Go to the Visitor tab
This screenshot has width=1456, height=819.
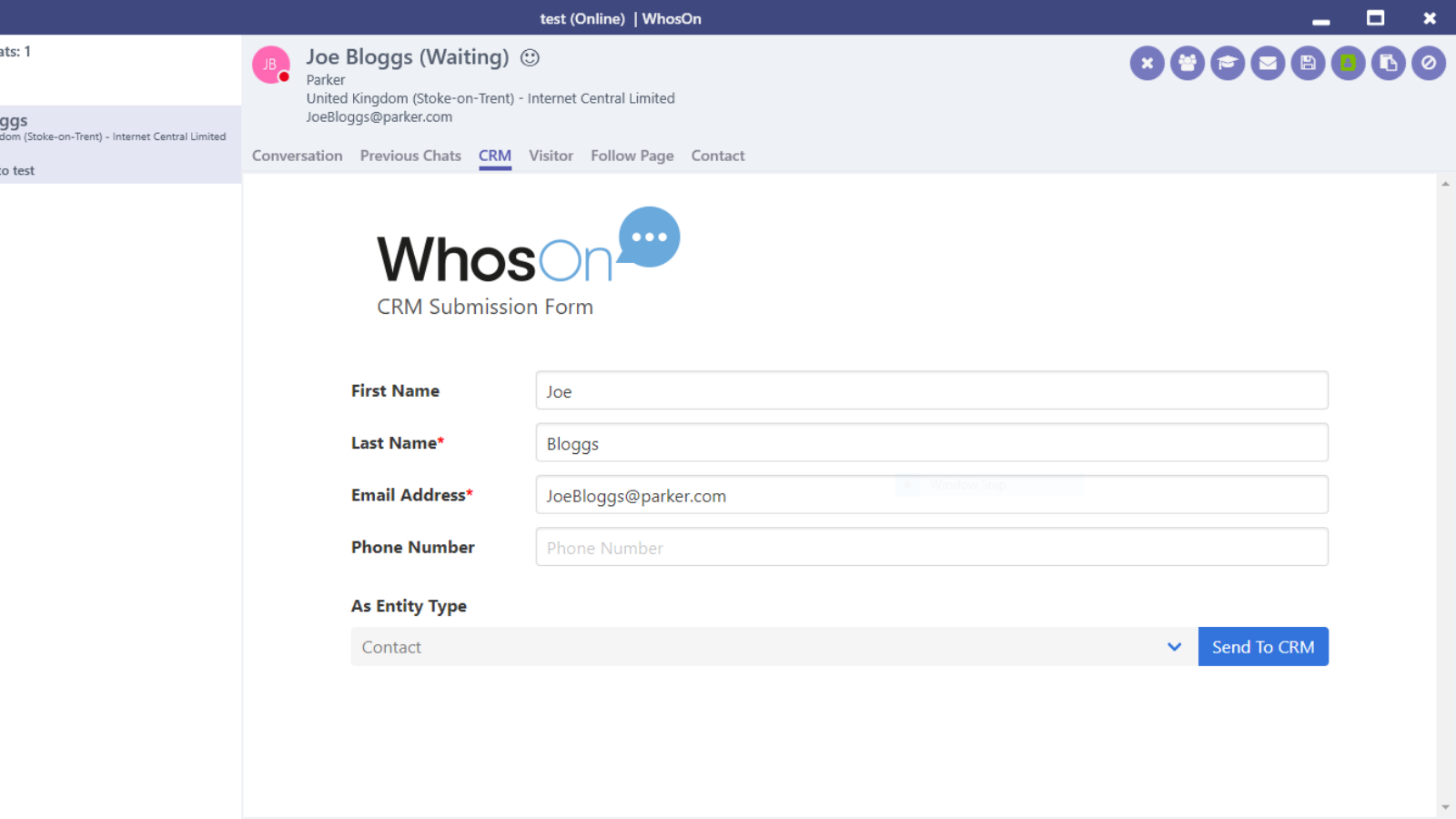click(x=551, y=156)
